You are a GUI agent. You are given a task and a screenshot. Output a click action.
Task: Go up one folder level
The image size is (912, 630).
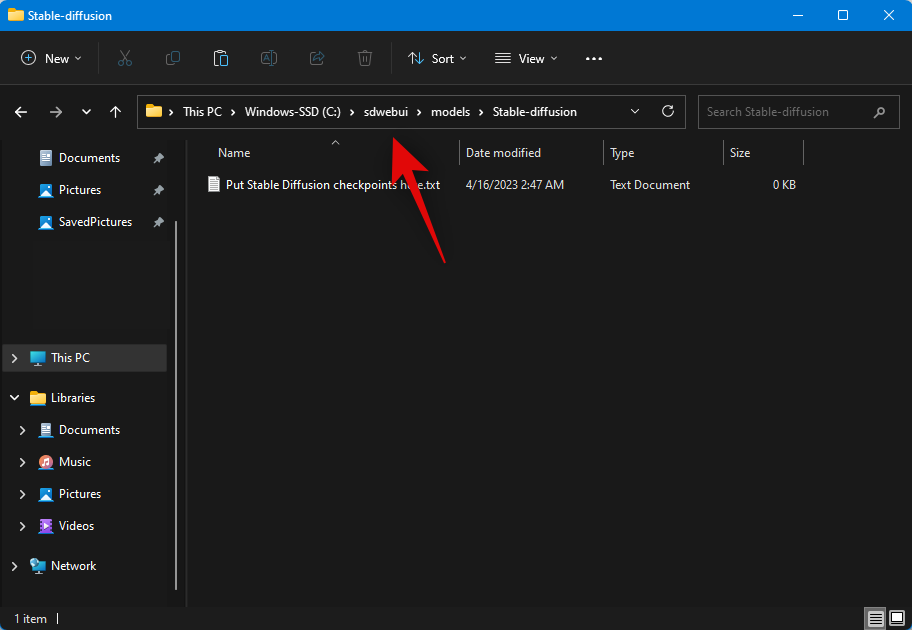[x=116, y=112]
